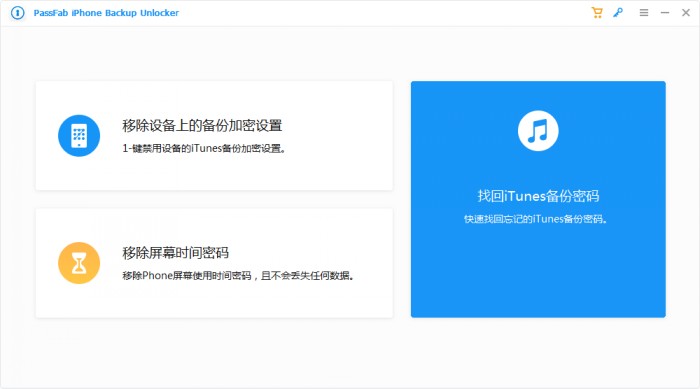The width and height of the screenshot is (700, 389).
Task: Open the hamburger menu
Action: 644,13
